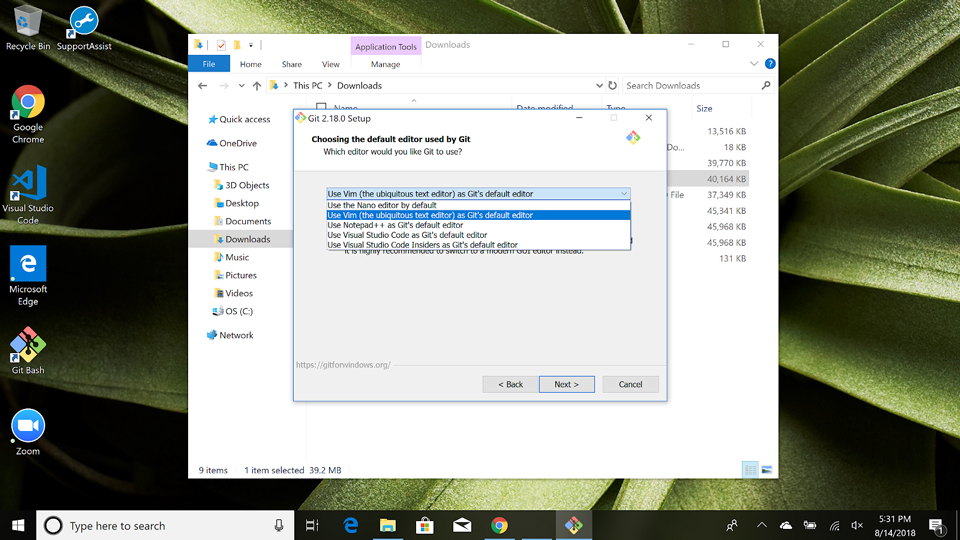Open the Zoom desktop shortcut

tap(28, 432)
